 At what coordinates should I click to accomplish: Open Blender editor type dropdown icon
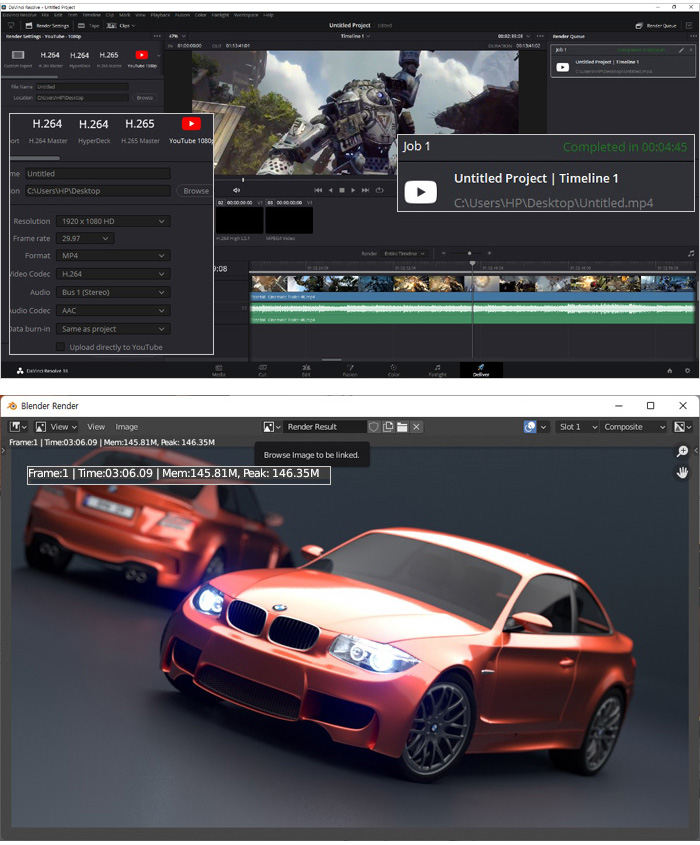tap(19, 427)
